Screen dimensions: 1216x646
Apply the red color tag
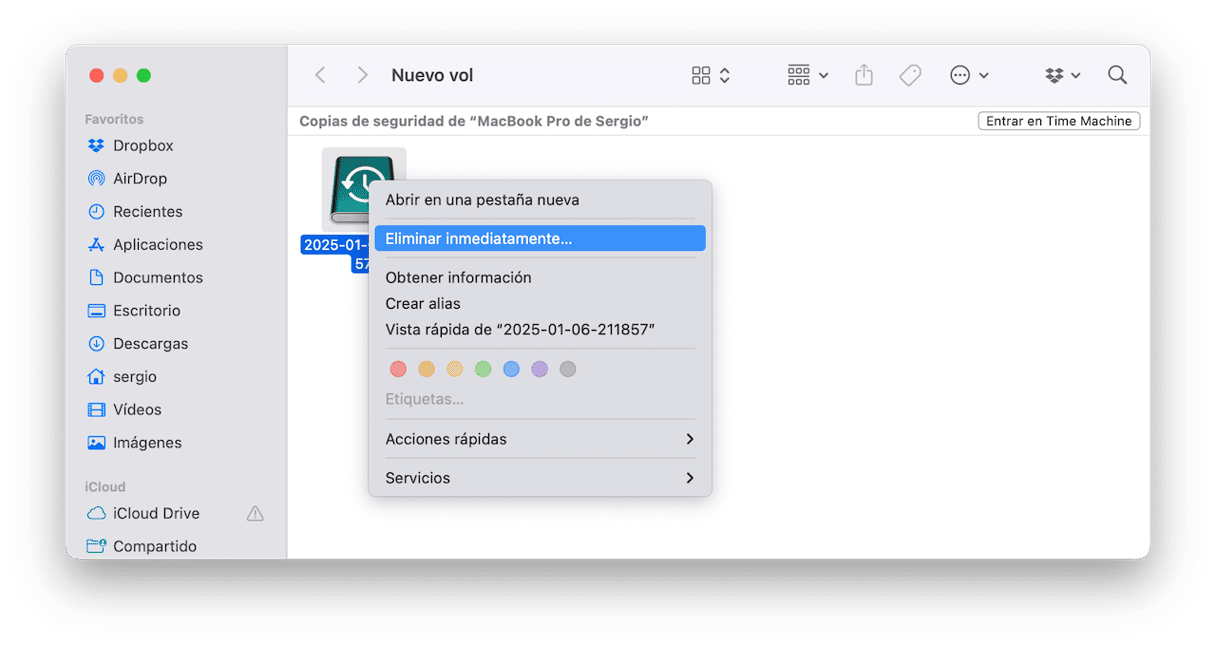[x=398, y=369]
